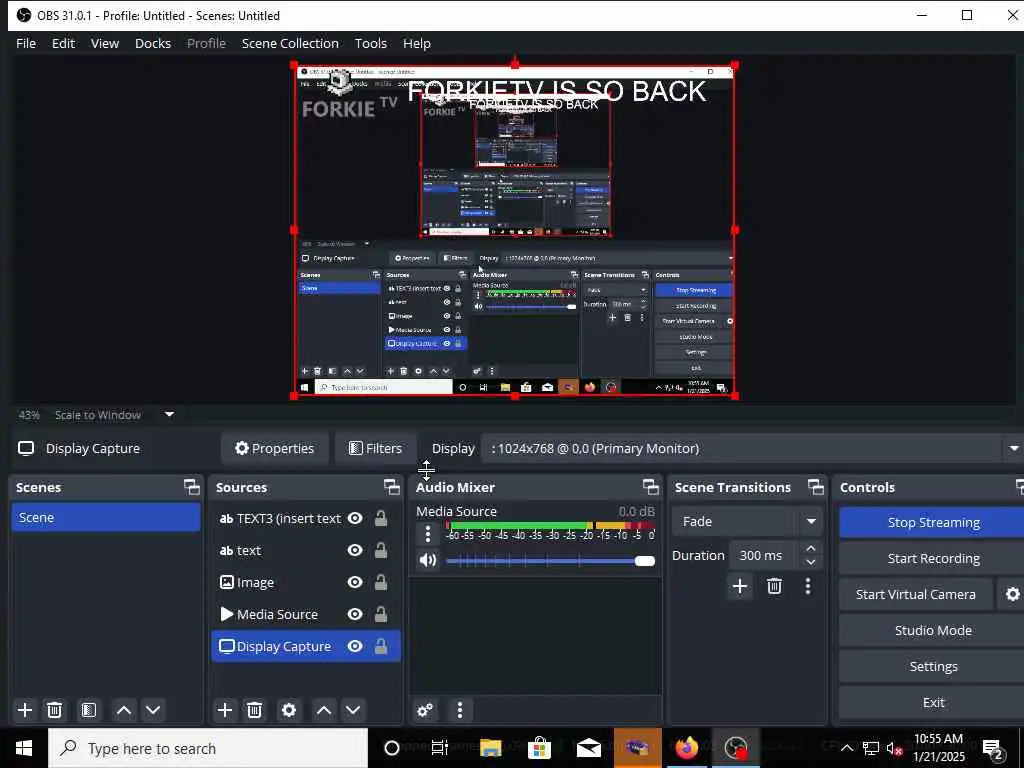Viewport: 1024px width, 768px height.
Task: Lock the Image source
Action: tap(381, 582)
